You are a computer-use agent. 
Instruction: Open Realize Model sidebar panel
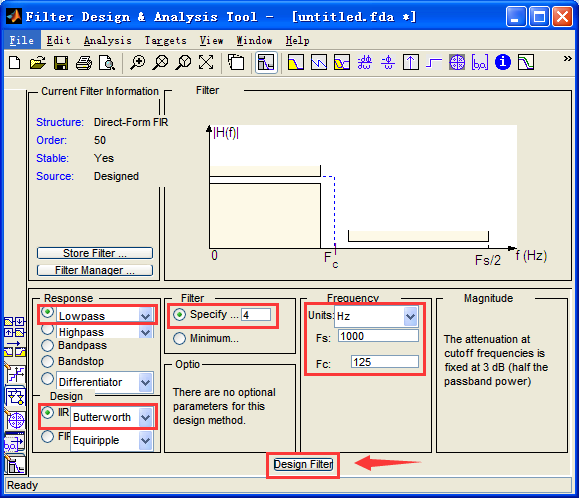(15, 397)
